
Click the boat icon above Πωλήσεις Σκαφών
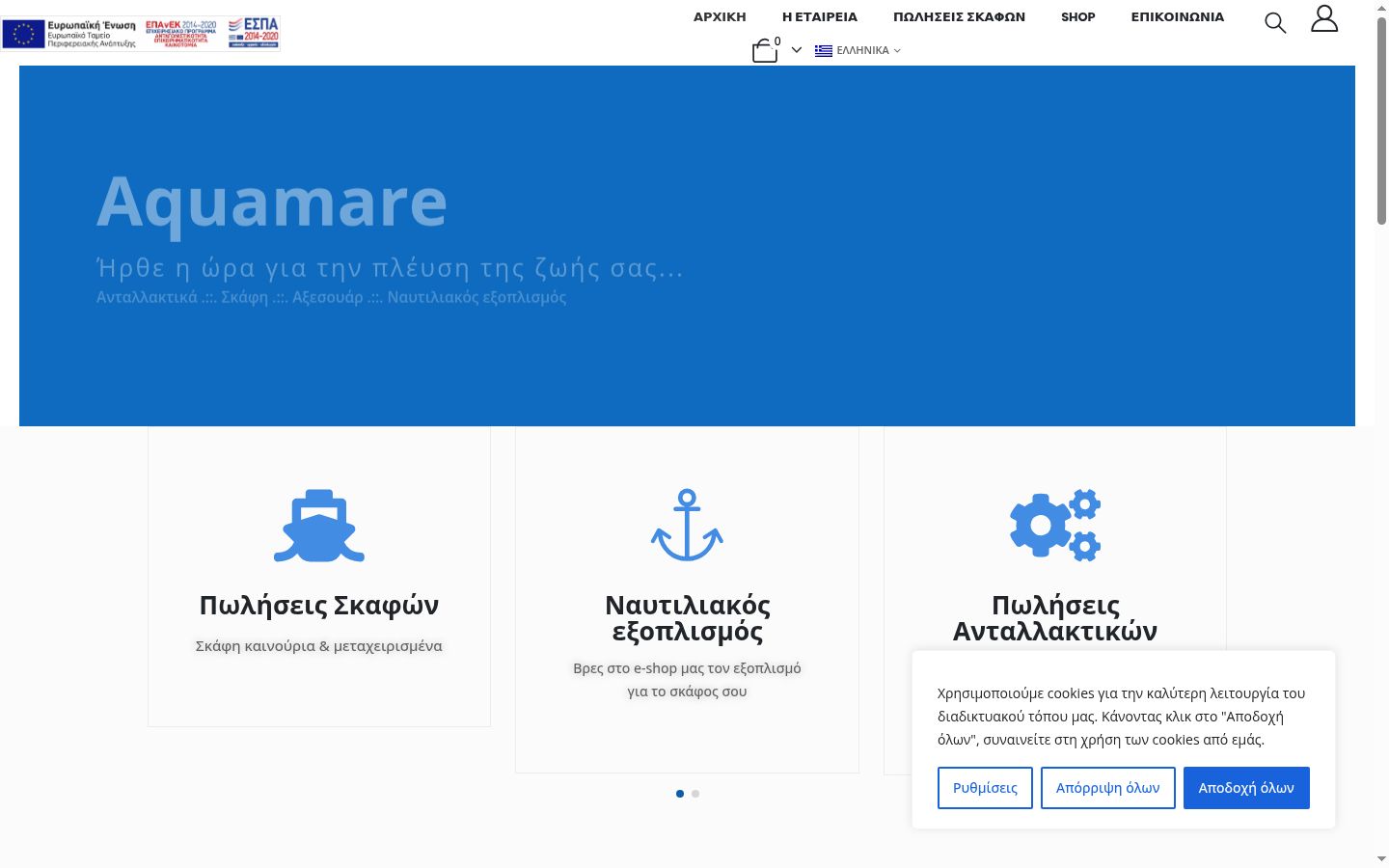click(x=319, y=526)
